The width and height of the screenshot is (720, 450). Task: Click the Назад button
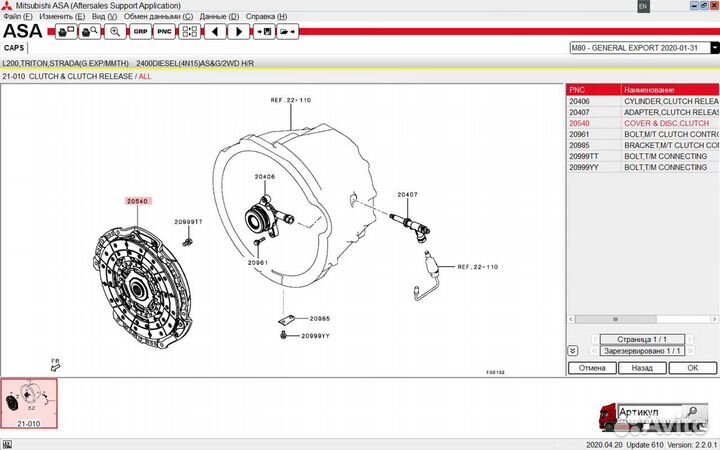point(643,367)
